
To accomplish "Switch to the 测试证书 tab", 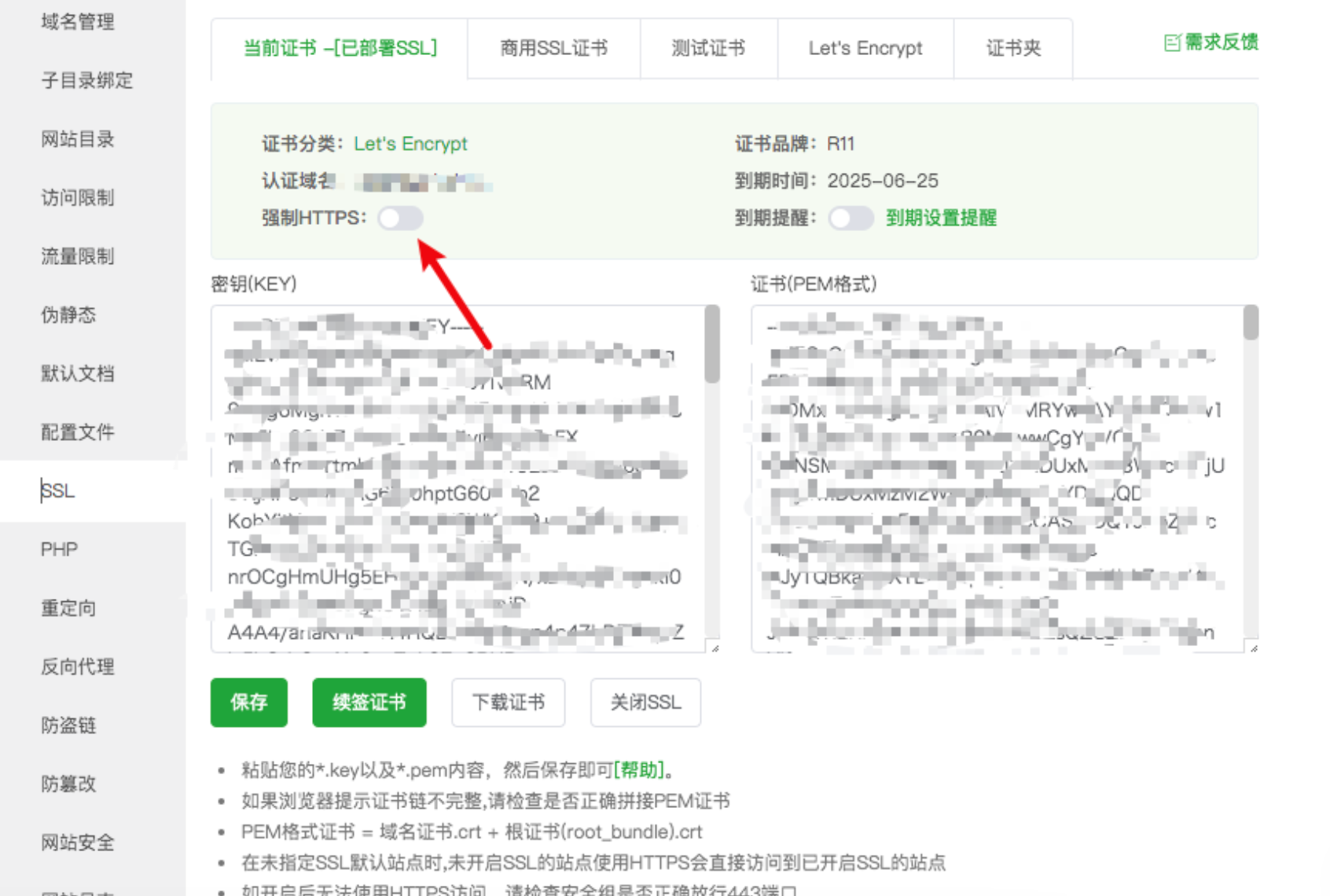I will (x=708, y=48).
